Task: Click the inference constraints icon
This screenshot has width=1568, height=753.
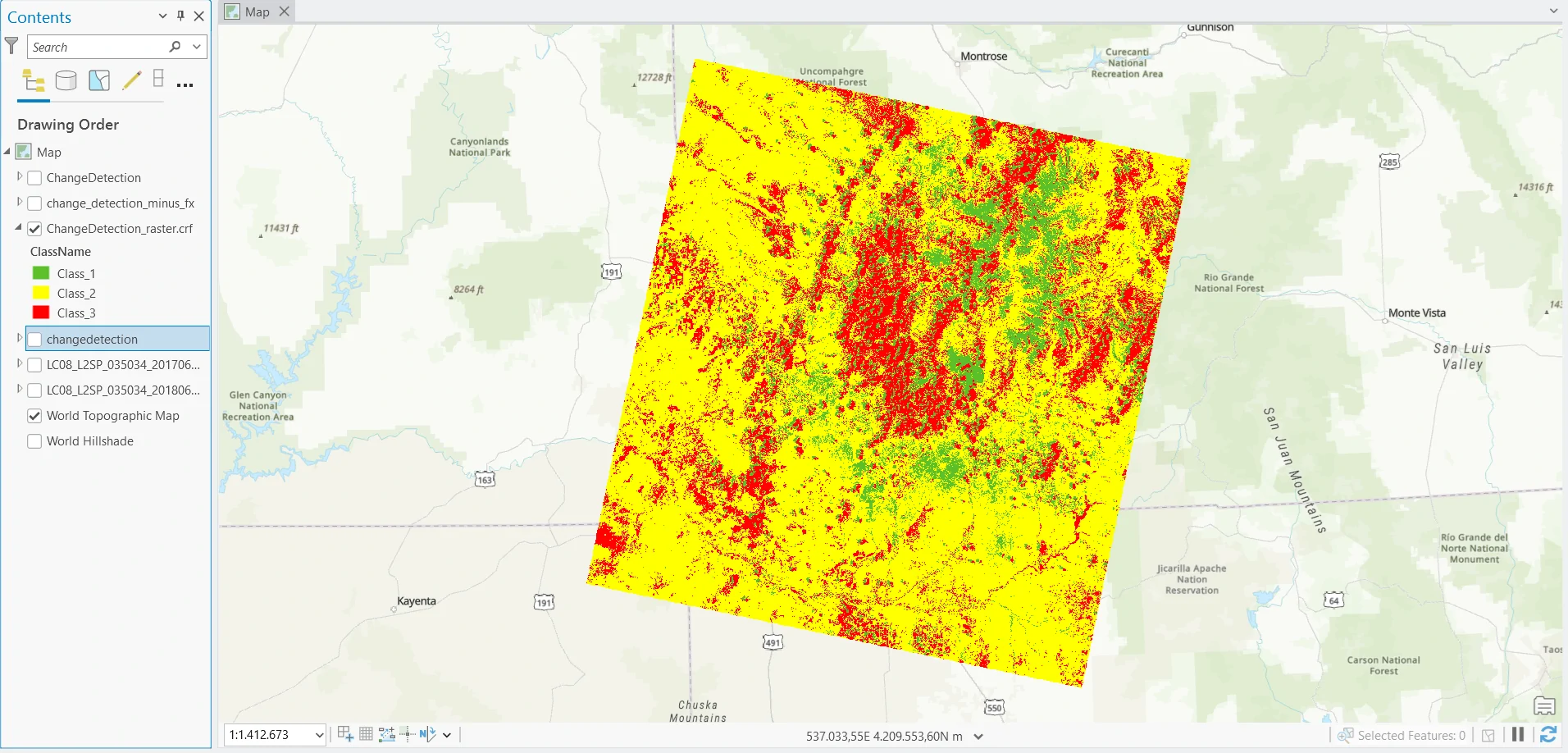Action: click(x=407, y=734)
